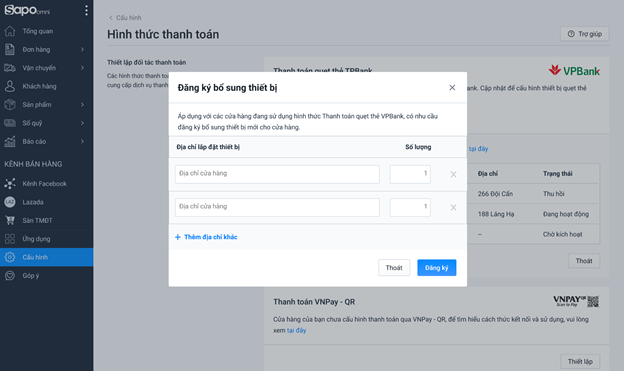
Task: Close the Đăng ký bổ sung thiết bị dialog
Action: click(x=452, y=88)
